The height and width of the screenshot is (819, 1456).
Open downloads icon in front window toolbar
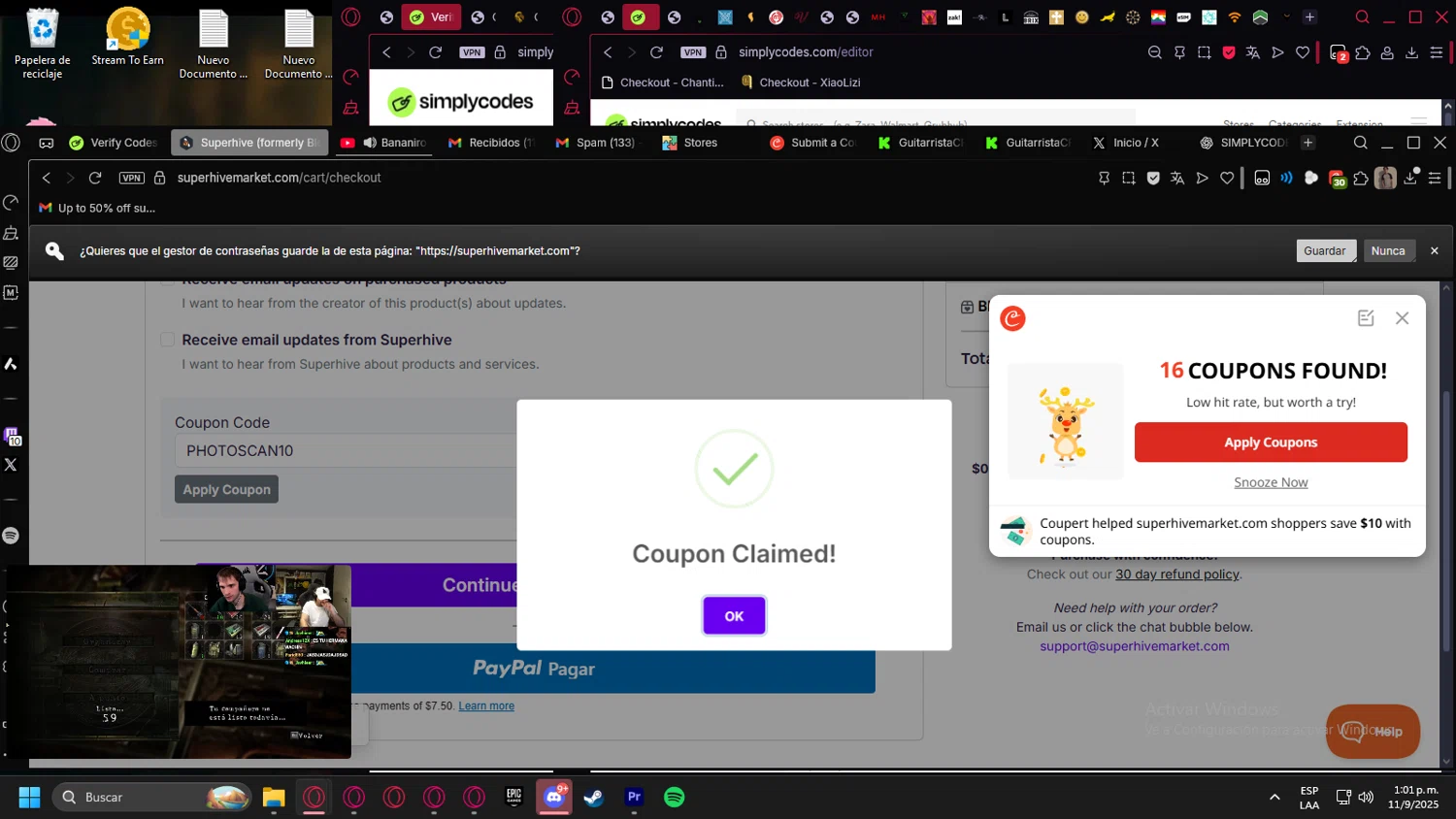(x=1411, y=178)
